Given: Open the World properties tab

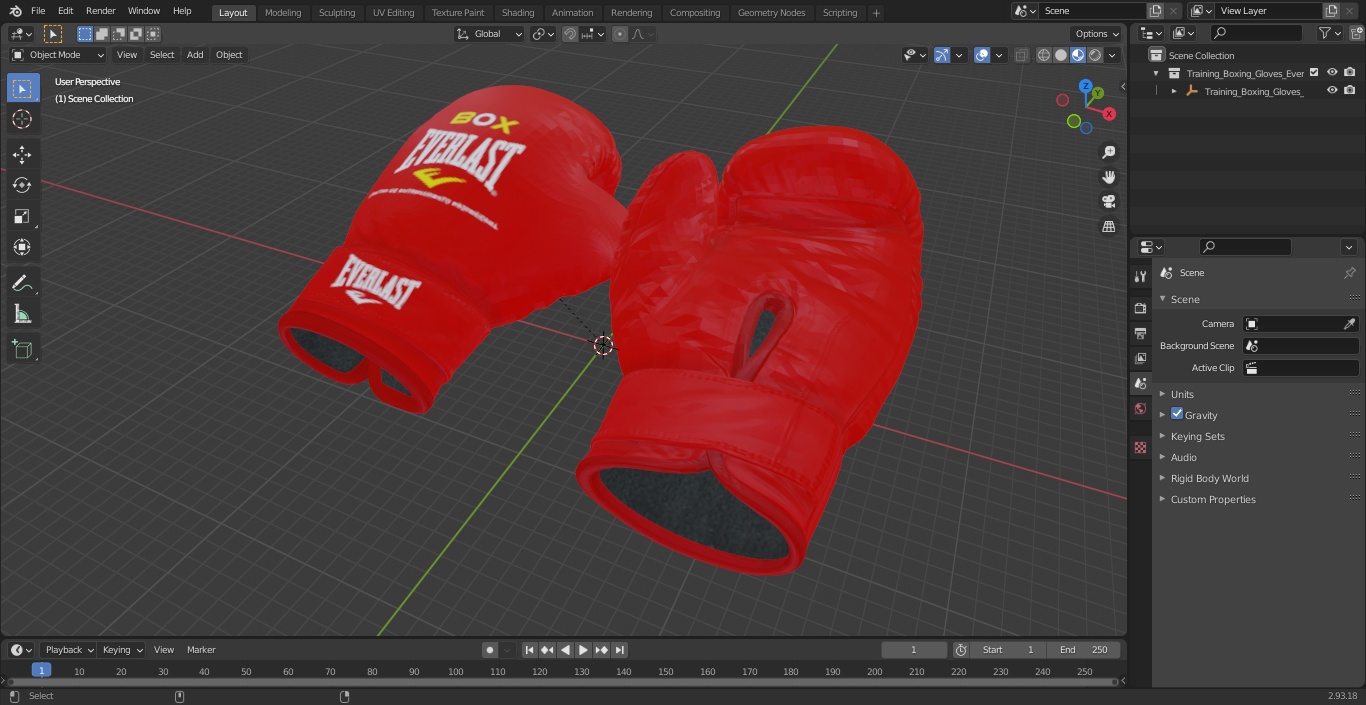Looking at the screenshot, I should pyautogui.click(x=1140, y=408).
